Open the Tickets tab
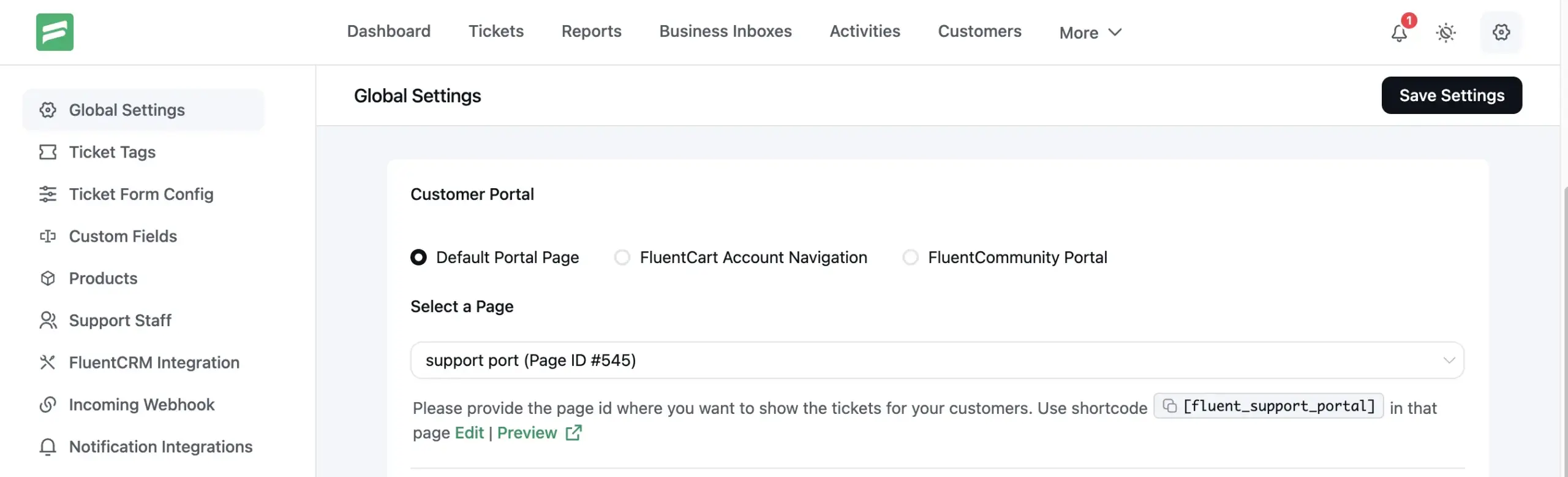Screen dimensions: 1568x477 click(496, 31)
